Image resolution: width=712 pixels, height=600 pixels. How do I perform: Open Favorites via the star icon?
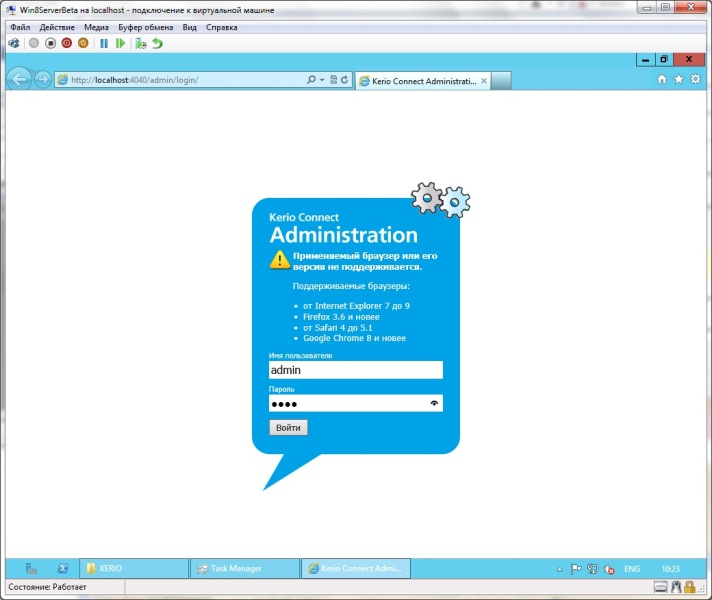[x=679, y=79]
